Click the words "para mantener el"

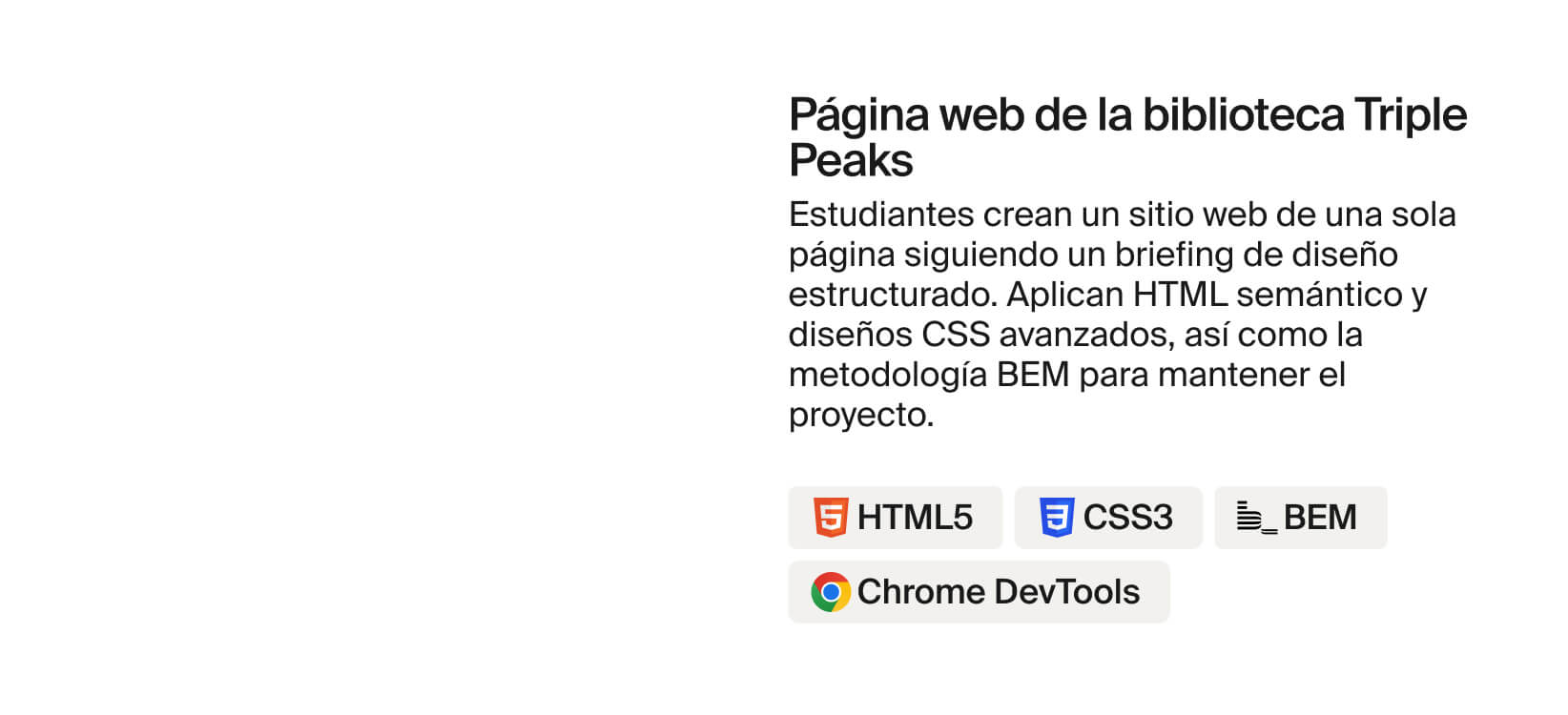[x=1212, y=376]
